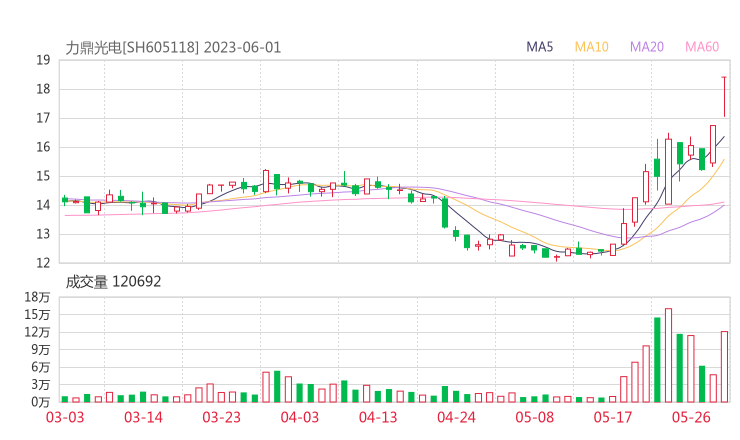This screenshot has width=740, height=440.
Task: Click the 17 price axis label
Action: 43,118
